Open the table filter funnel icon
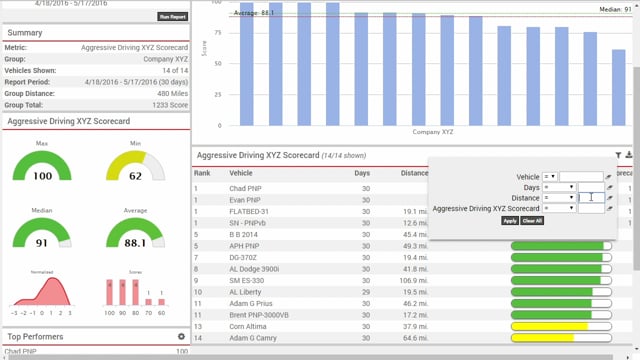The image size is (640, 360). point(618,155)
